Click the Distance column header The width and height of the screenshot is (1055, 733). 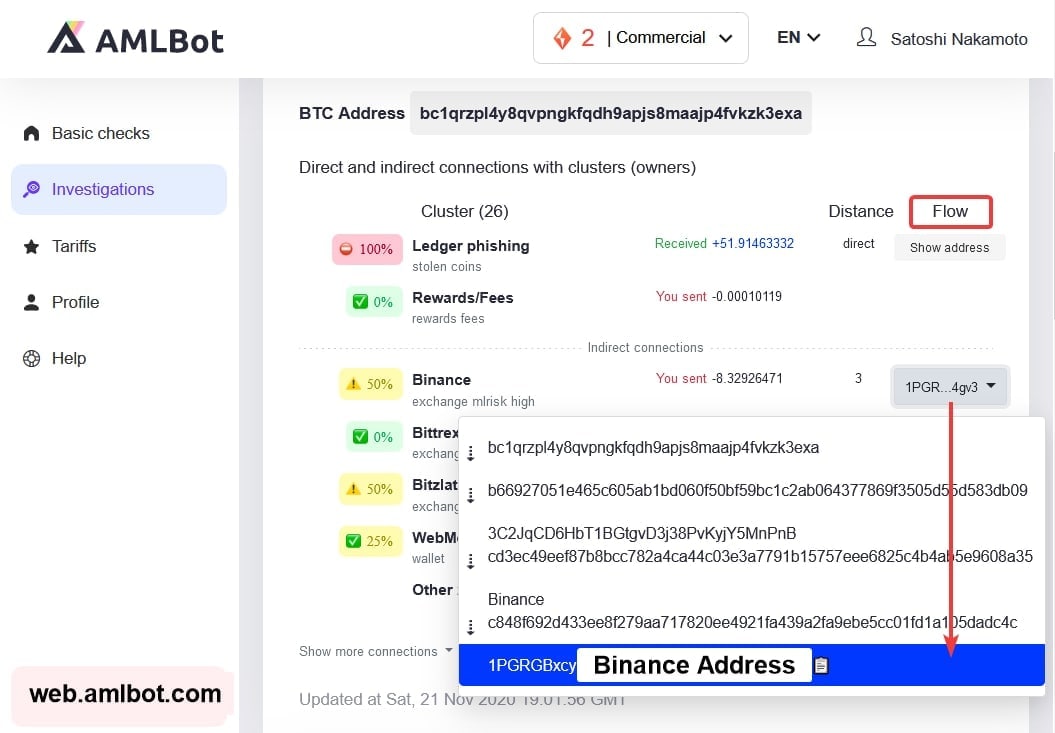coord(861,211)
